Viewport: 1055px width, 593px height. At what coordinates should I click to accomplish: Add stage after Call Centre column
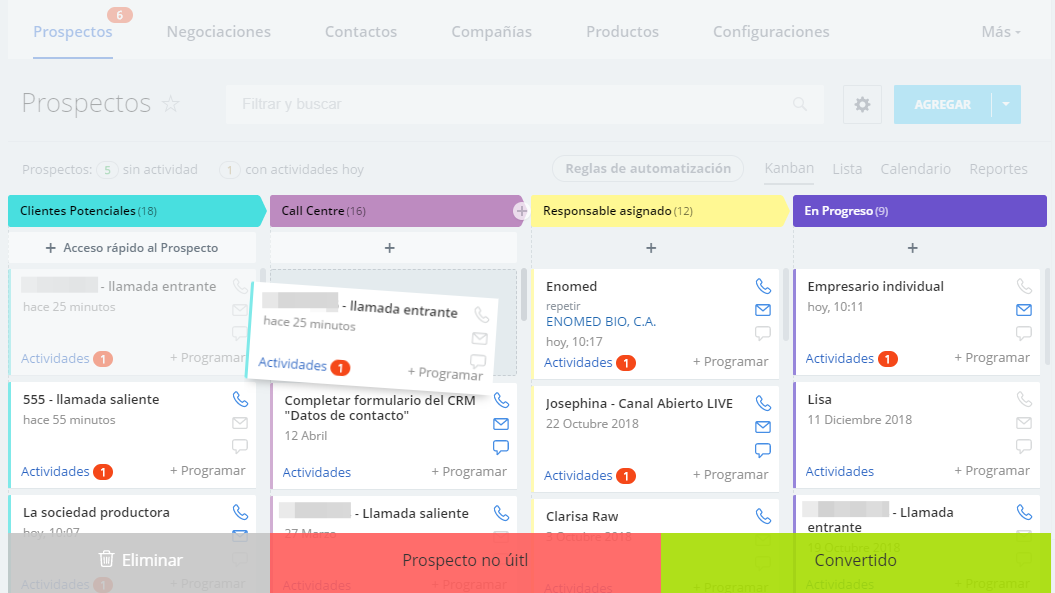[521, 211]
